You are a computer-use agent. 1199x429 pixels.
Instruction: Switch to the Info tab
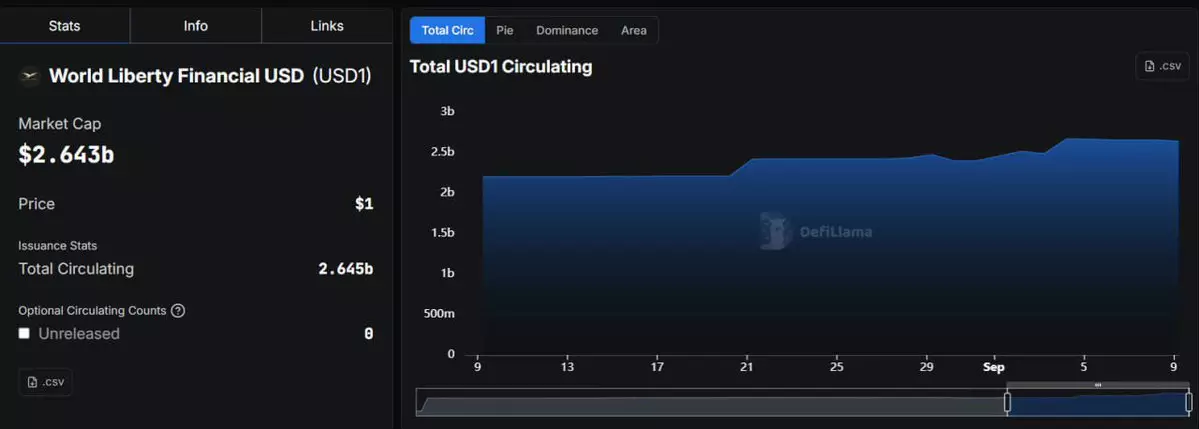pos(196,26)
